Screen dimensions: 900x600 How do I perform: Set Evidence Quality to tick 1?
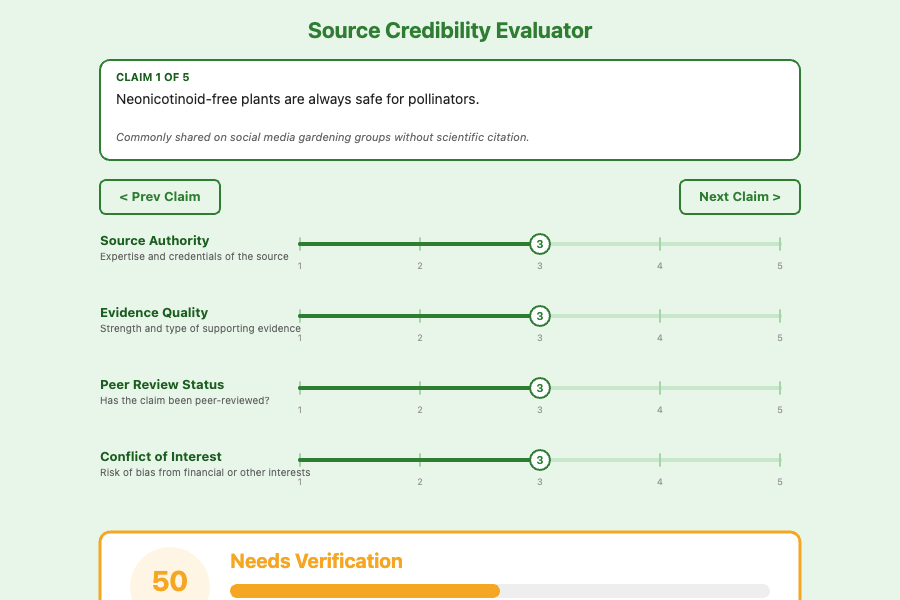(300, 316)
